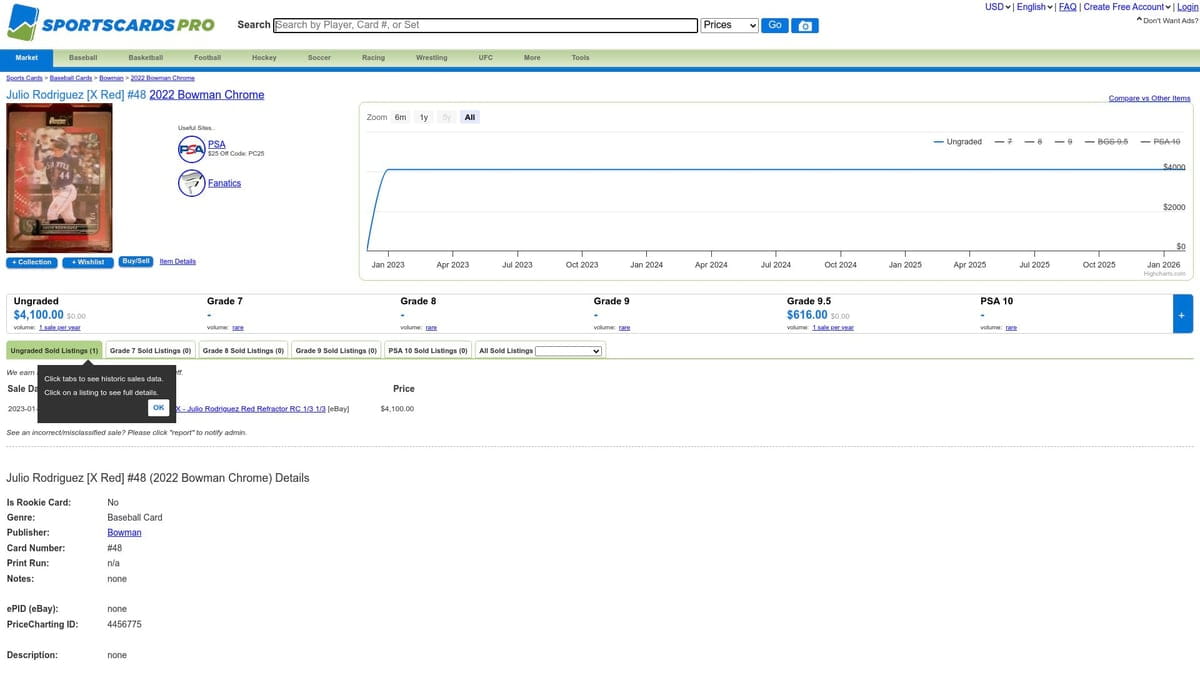Image resolution: width=1200 pixels, height=675 pixels.
Task: Open the Wrestling menu
Action: pyautogui.click(x=432, y=58)
